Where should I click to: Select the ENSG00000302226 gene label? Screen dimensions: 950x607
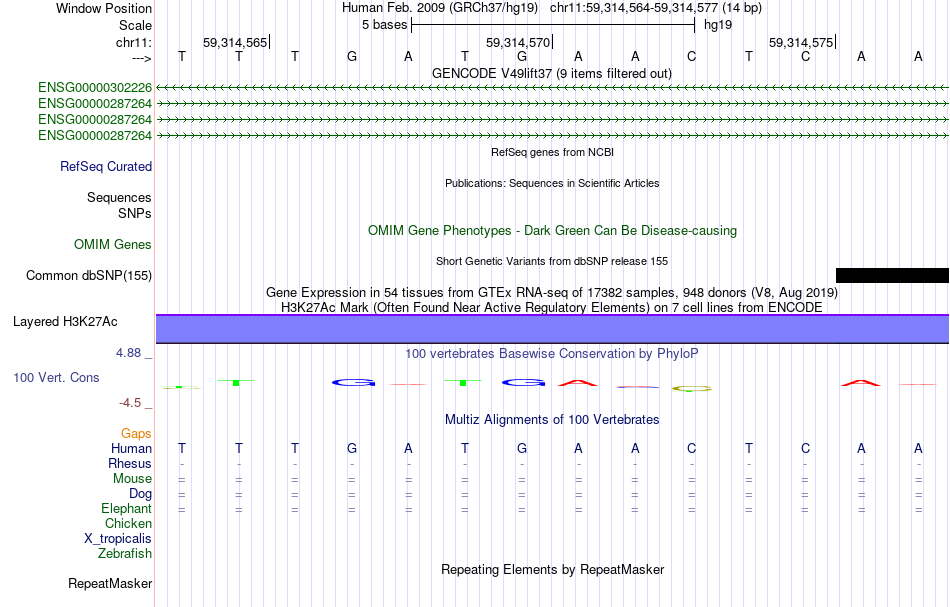coord(95,88)
